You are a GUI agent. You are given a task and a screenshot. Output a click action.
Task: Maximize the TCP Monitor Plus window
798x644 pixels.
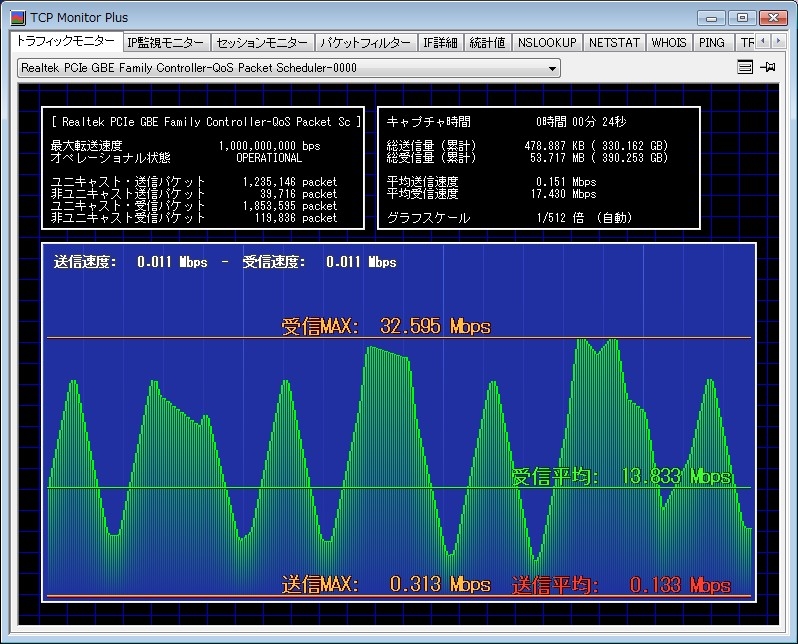tap(741, 17)
